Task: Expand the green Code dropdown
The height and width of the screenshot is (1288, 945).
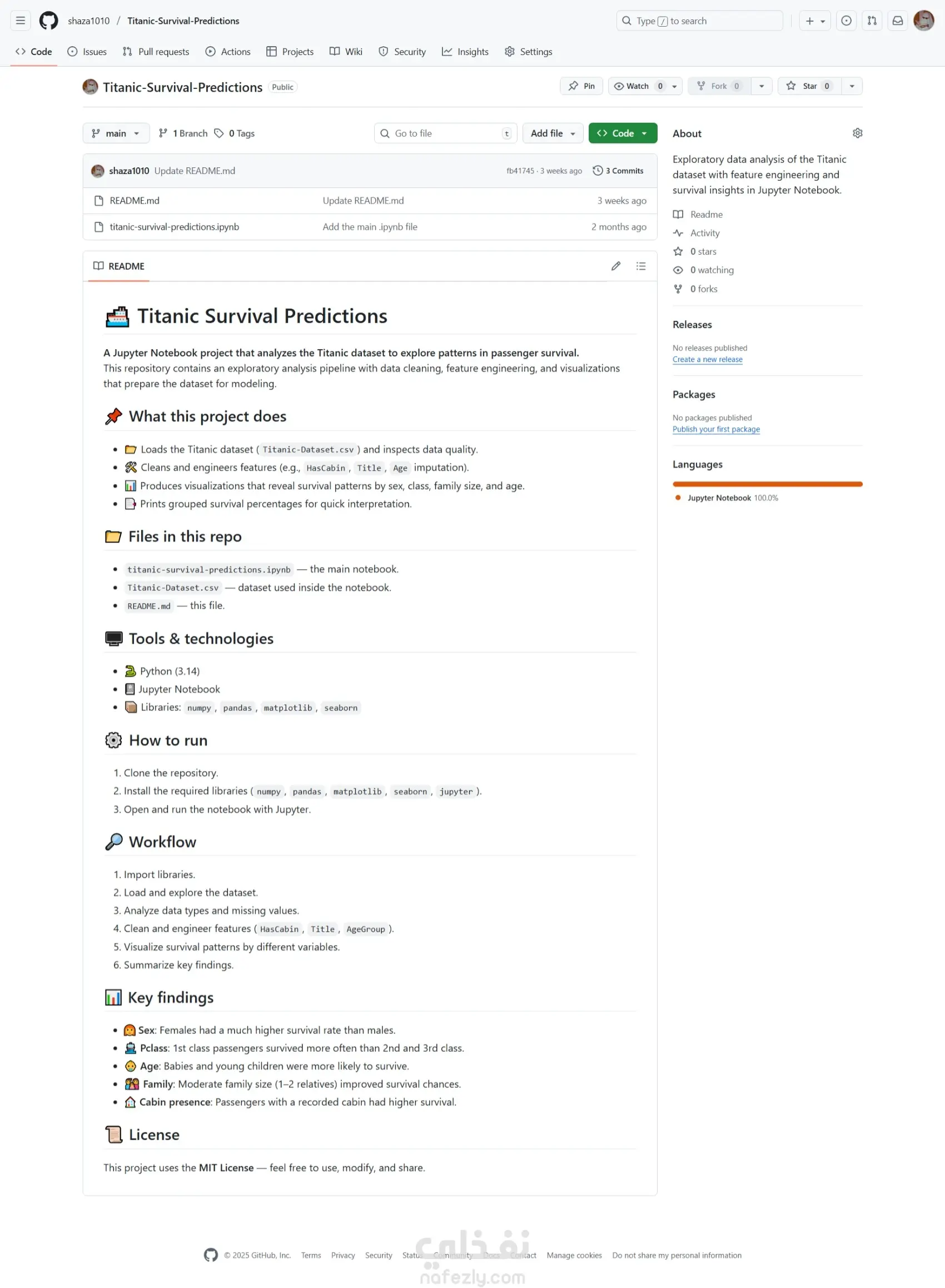Action: [x=623, y=133]
